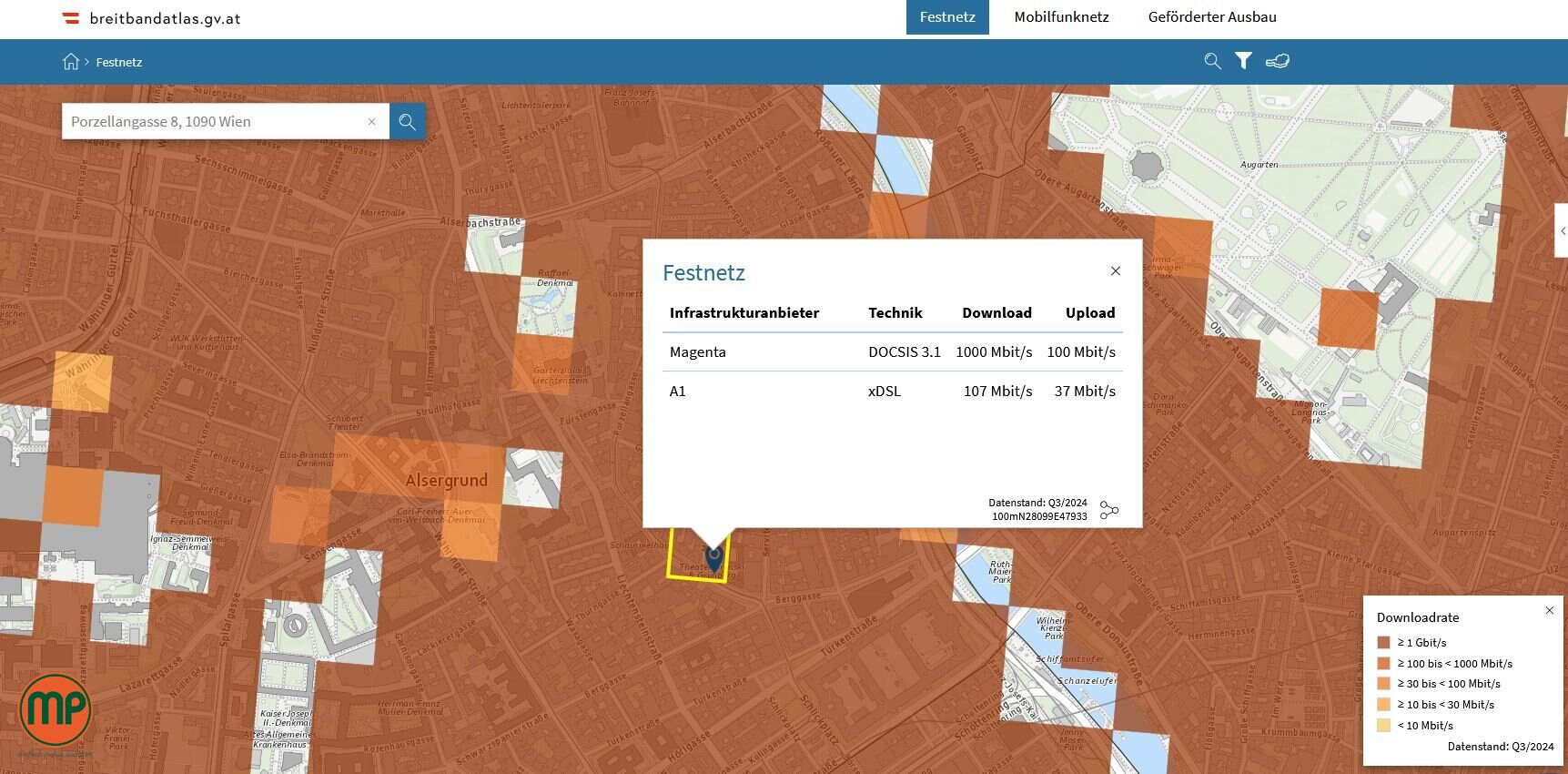Click the MP logo on the map
Screen dimensions: 1568x774
pos(56,711)
